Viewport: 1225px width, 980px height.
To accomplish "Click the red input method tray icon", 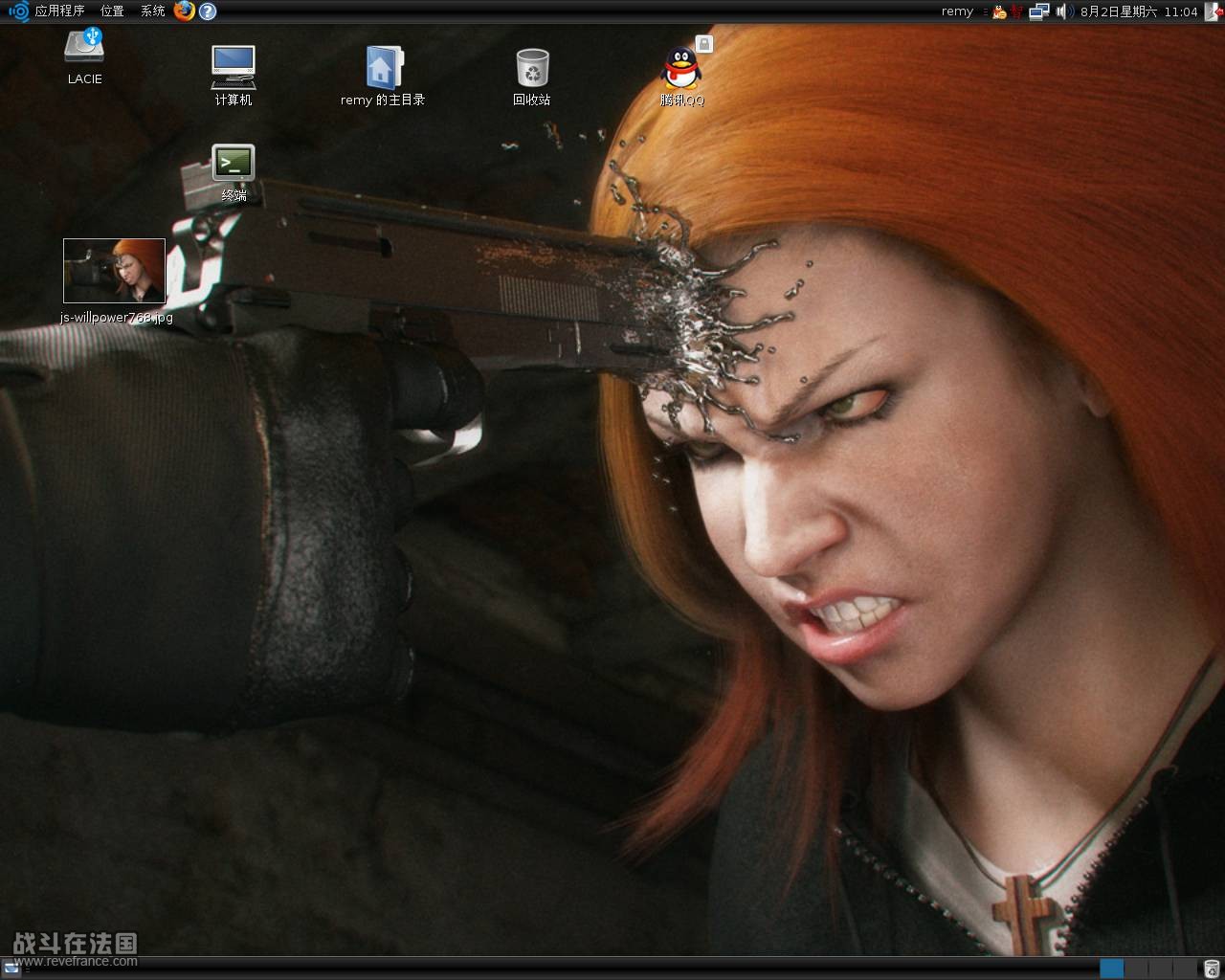I will coord(1016,11).
